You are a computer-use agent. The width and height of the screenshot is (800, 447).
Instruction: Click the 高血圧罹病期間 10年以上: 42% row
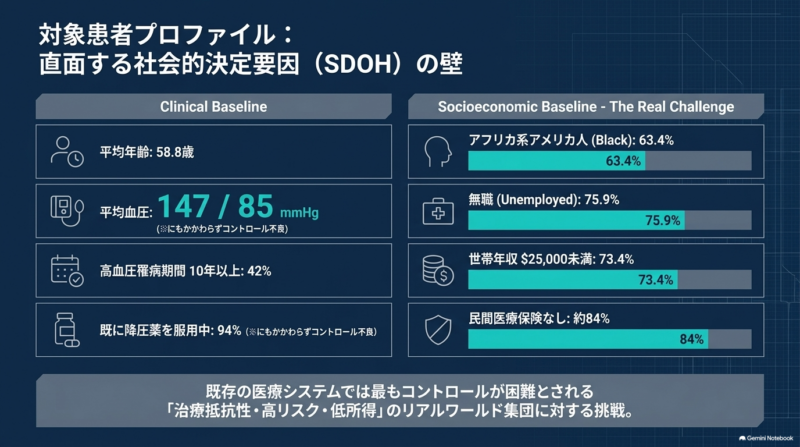pyautogui.click(x=214, y=270)
